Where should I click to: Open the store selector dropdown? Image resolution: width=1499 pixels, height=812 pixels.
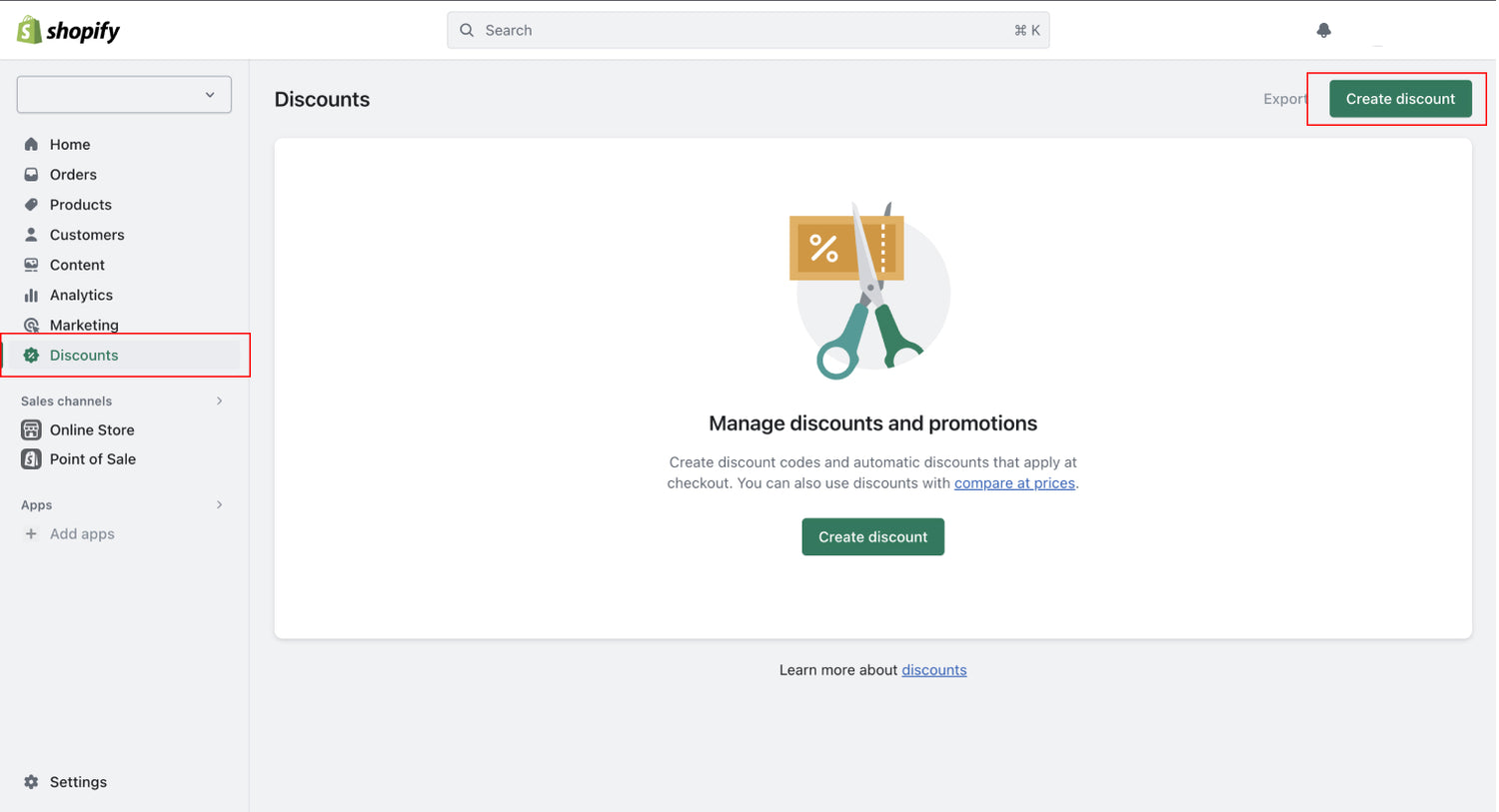click(x=124, y=95)
